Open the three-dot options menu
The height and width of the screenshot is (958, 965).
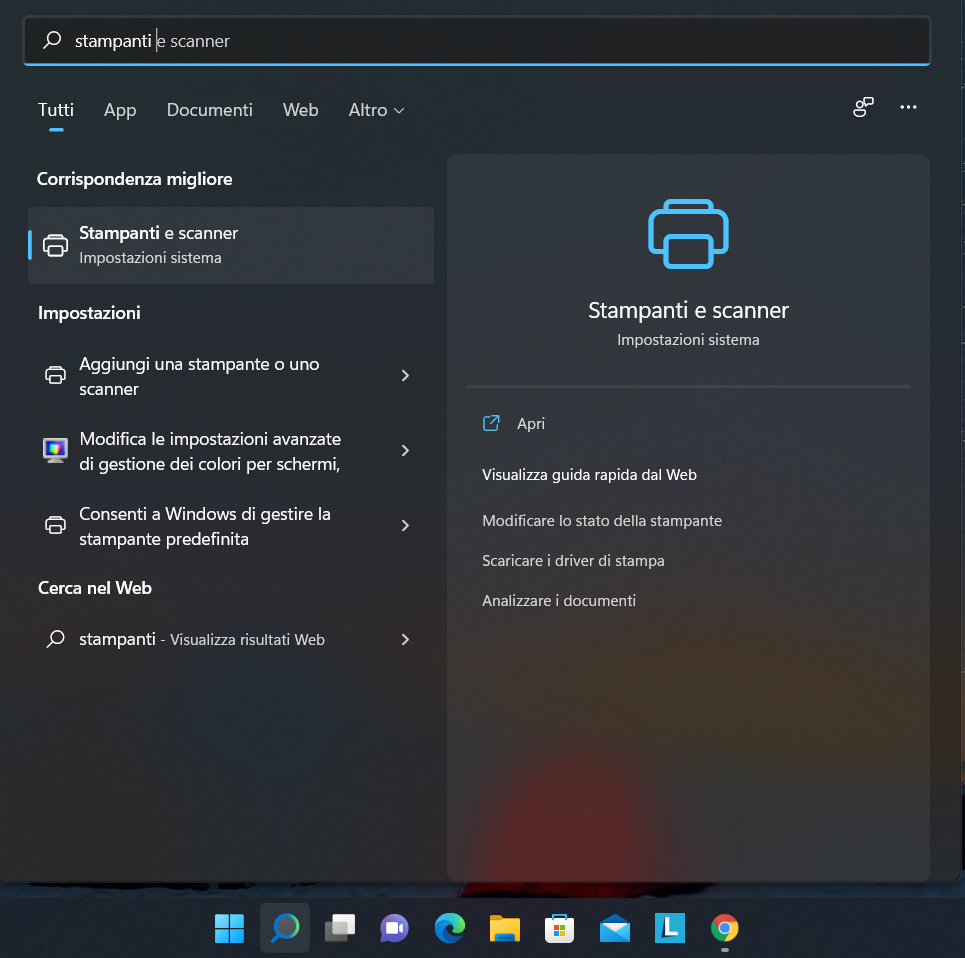point(908,107)
